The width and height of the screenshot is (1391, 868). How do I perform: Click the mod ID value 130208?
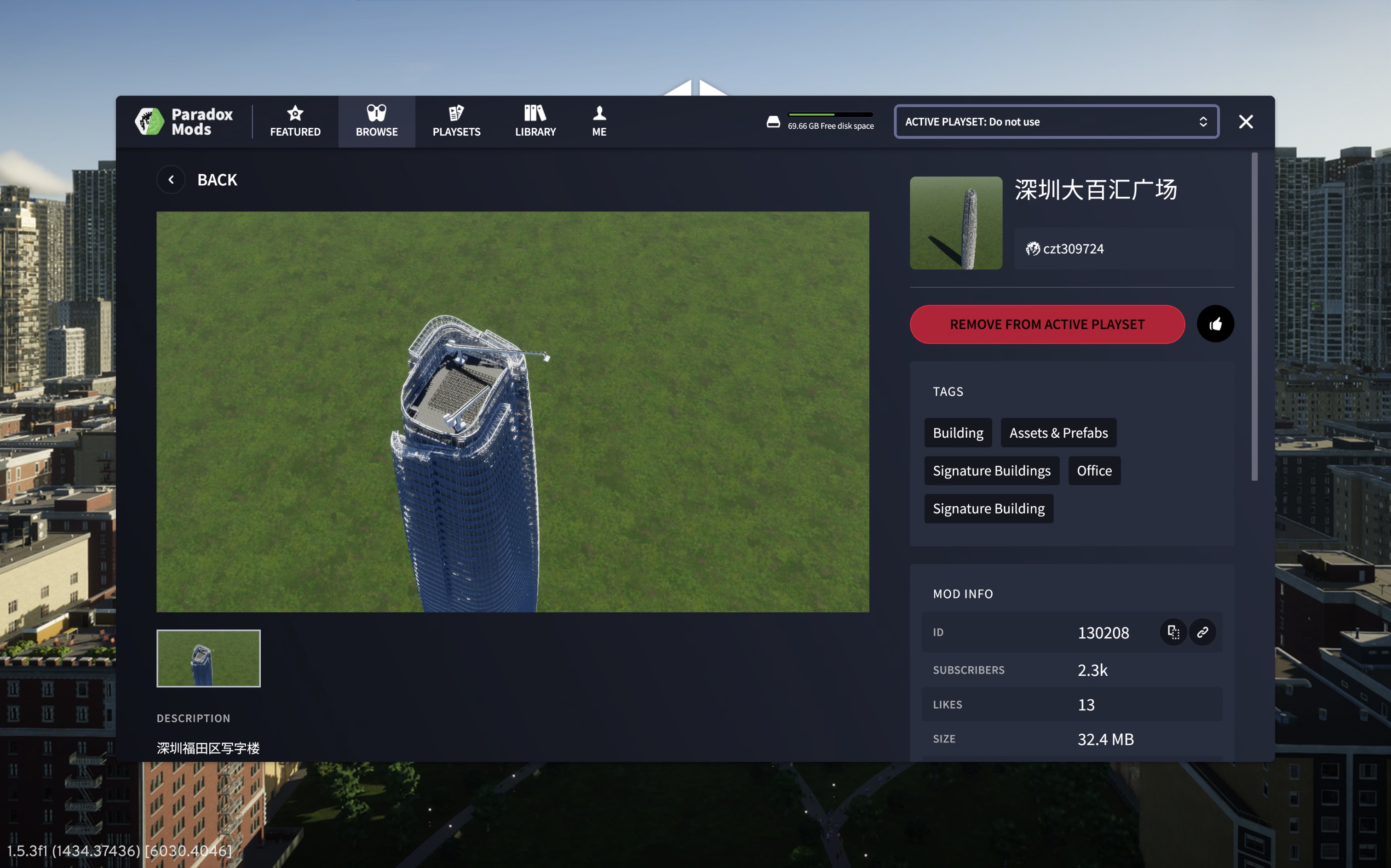point(1103,633)
